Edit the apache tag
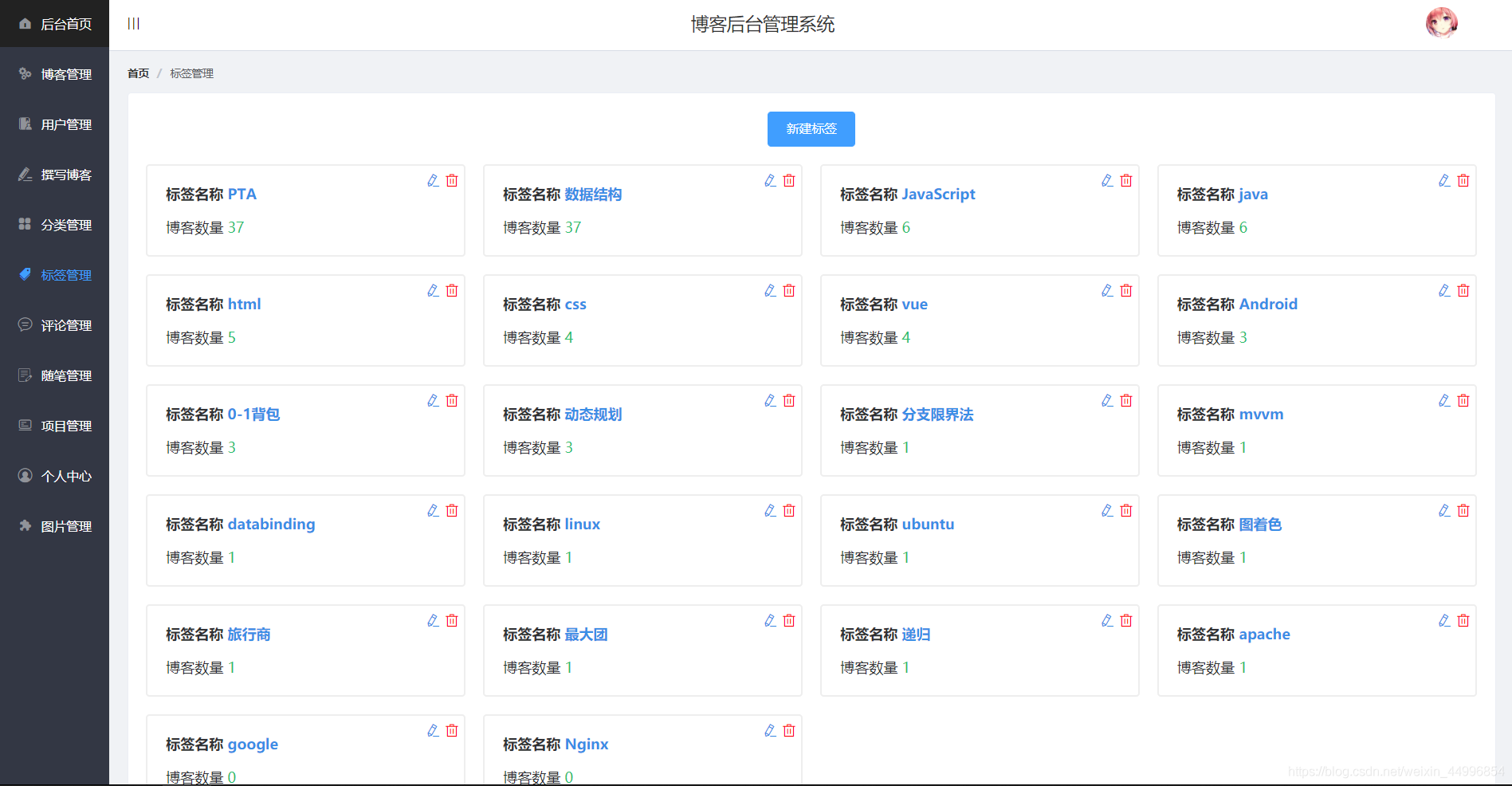 [1444, 620]
